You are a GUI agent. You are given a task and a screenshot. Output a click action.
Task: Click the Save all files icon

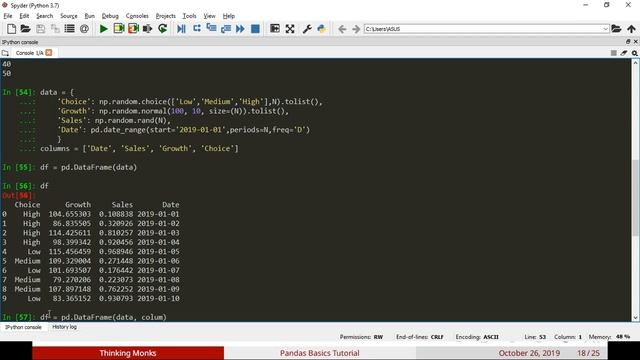point(55,29)
